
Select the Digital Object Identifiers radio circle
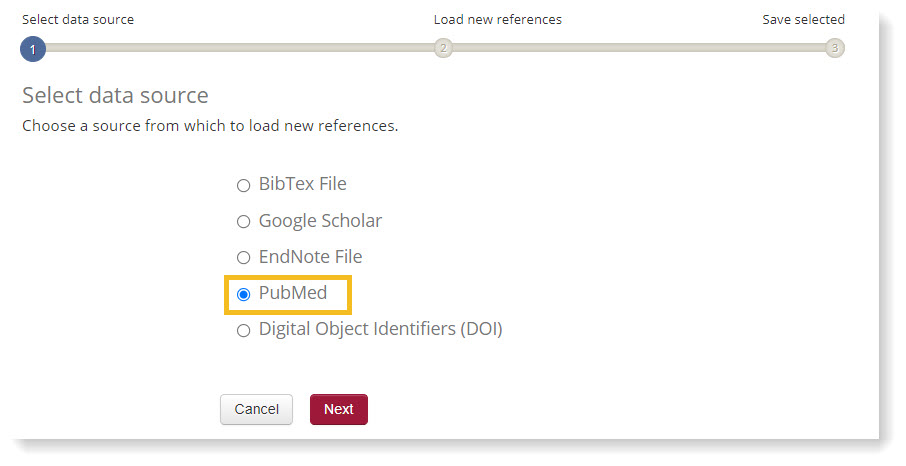pos(243,331)
